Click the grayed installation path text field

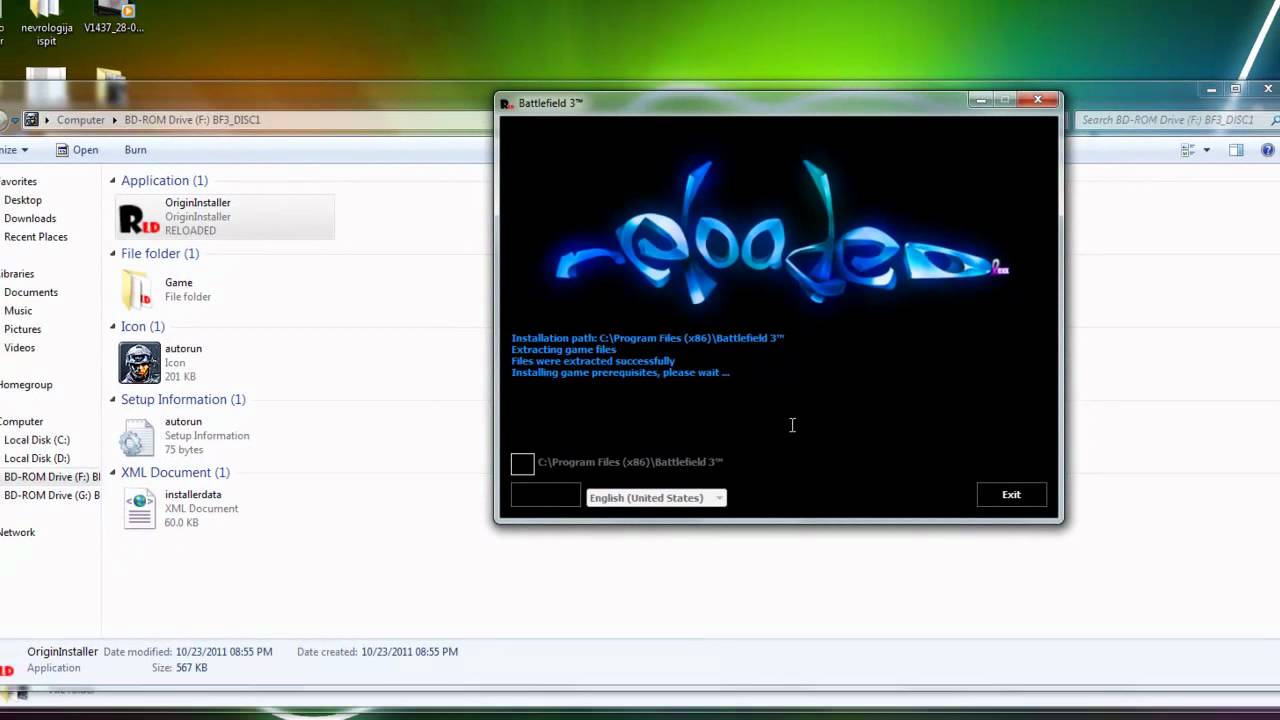point(631,462)
